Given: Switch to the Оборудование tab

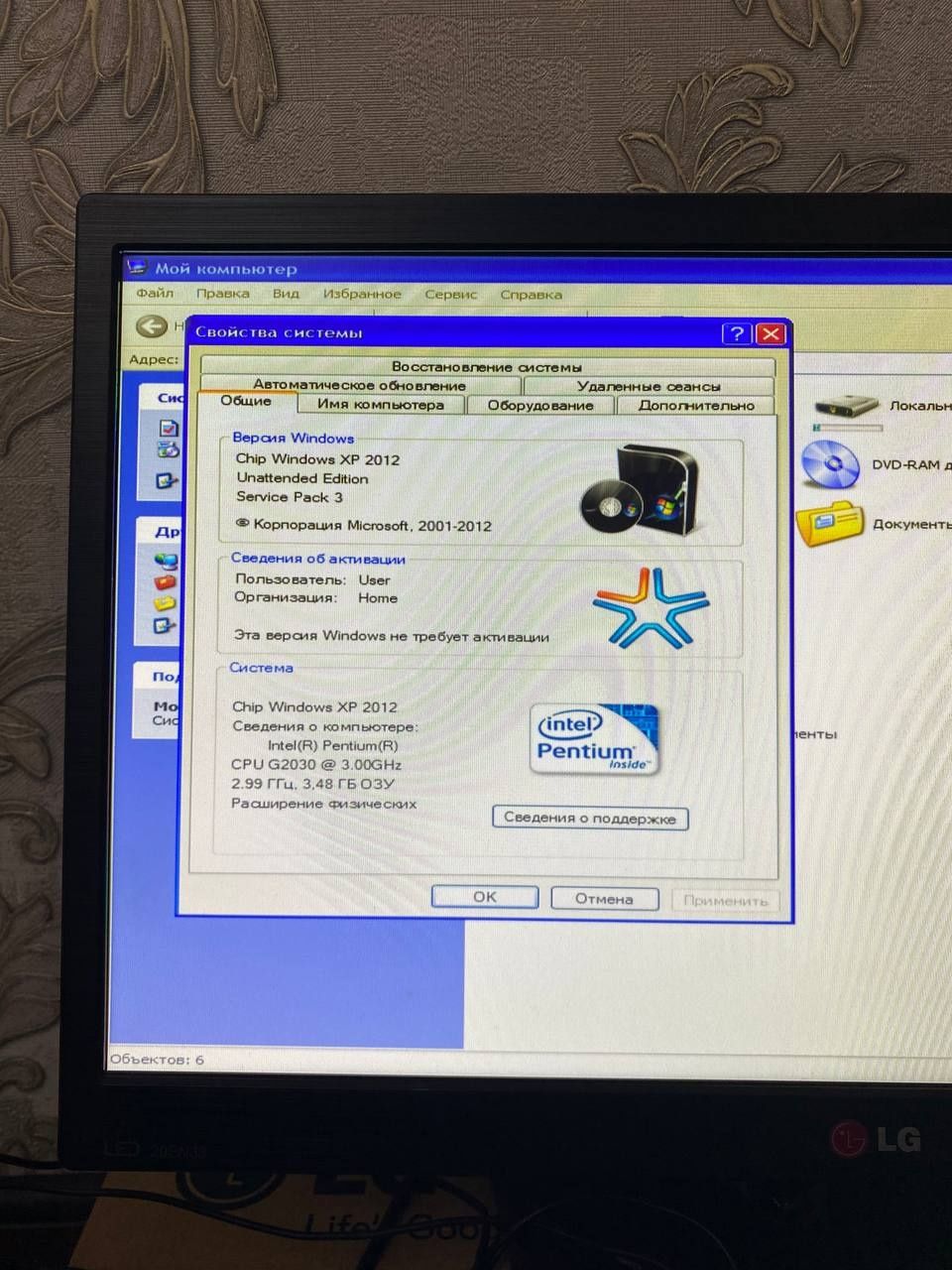Looking at the screenshot, I should click(540, 405).
